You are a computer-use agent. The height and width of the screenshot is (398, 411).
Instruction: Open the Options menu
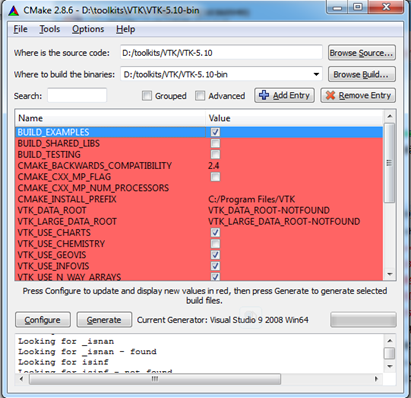click(x=88, y=29)
